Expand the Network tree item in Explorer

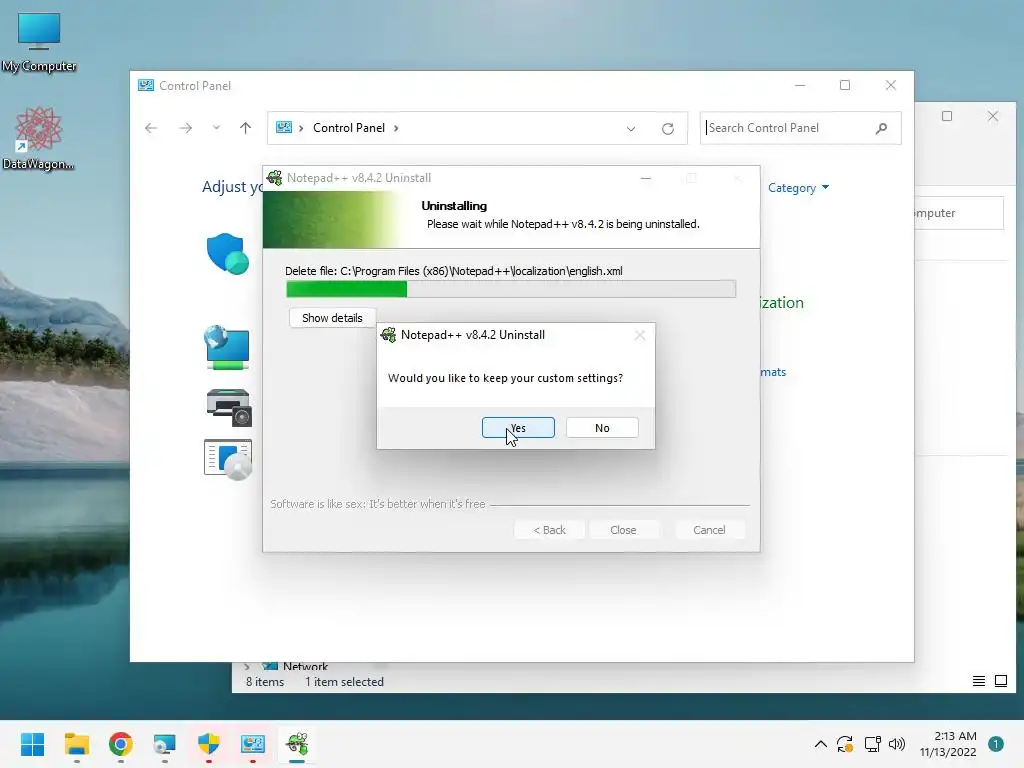246,667
